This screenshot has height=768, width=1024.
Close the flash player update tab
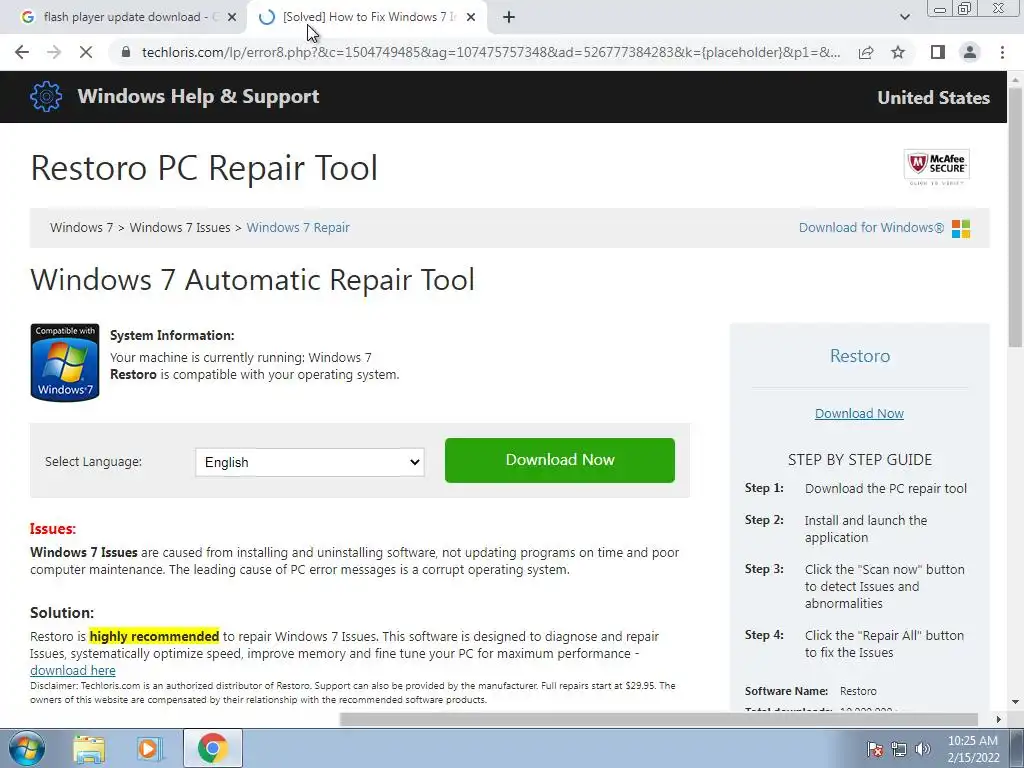232,18
